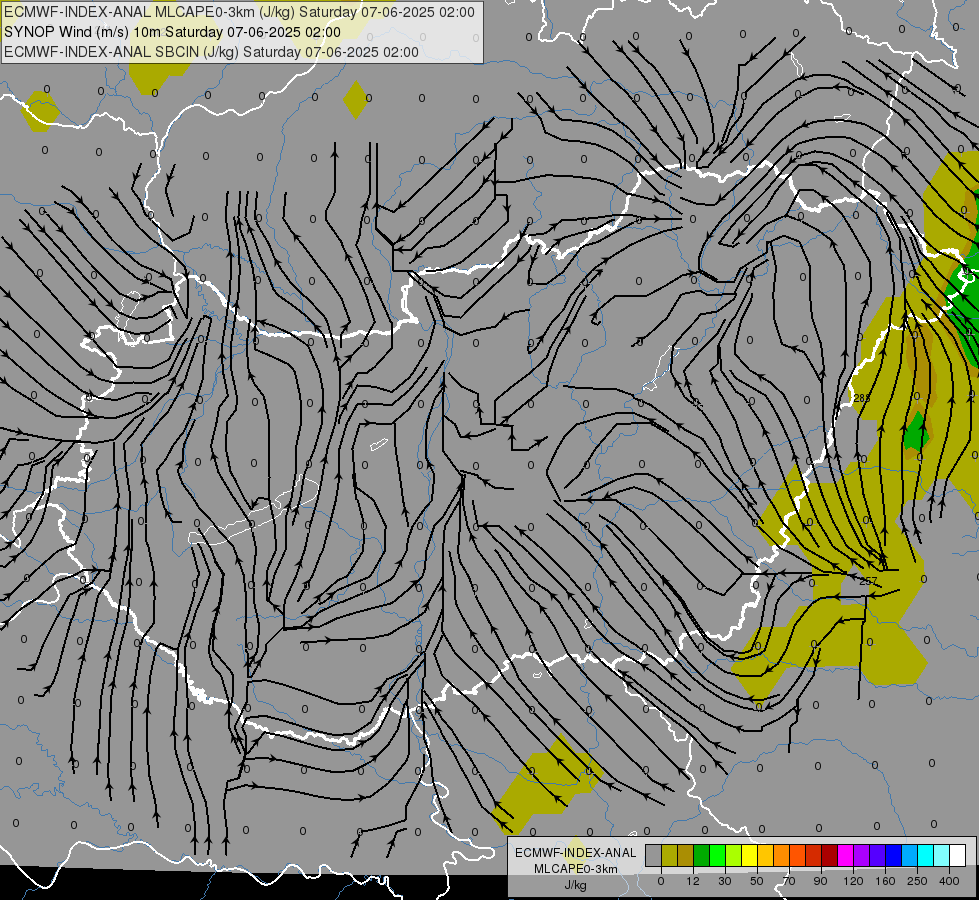
Task: Click the 'ECMWF-INDEX-ANAL SBCIN (J/kg)' title line
Action: (x=211, y=52)
